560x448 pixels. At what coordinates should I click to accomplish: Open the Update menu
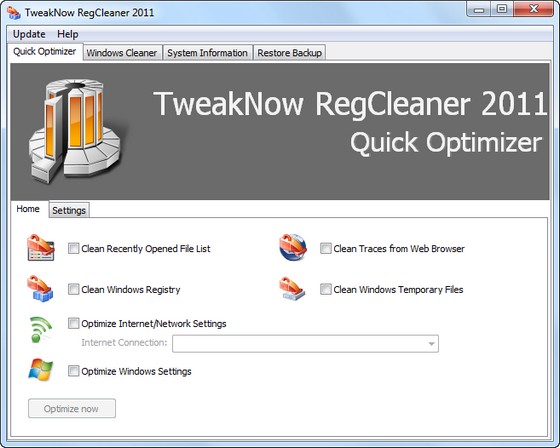pos(29,34)
